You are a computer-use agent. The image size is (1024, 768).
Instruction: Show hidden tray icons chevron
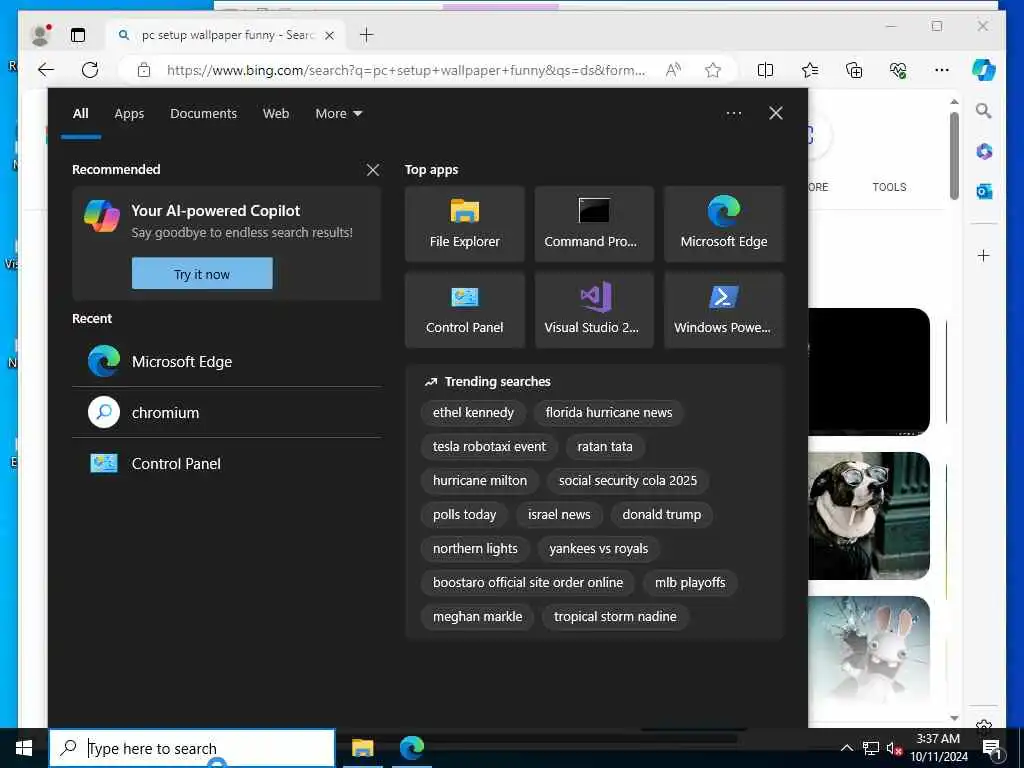(x=846, y=748)
